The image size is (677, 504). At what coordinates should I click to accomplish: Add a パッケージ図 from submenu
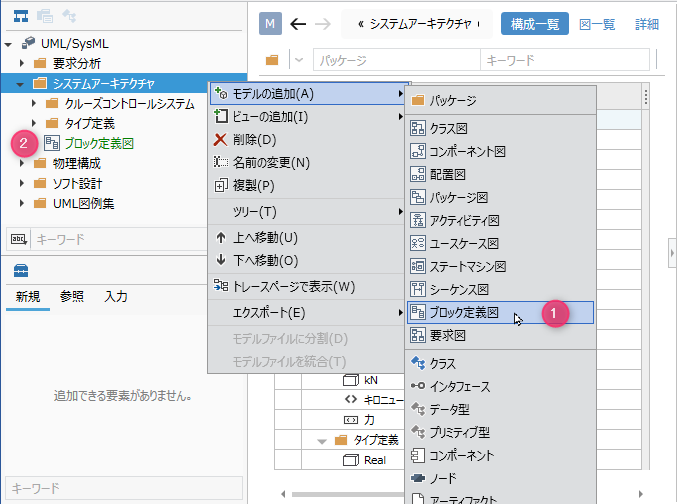coord(501,197)
